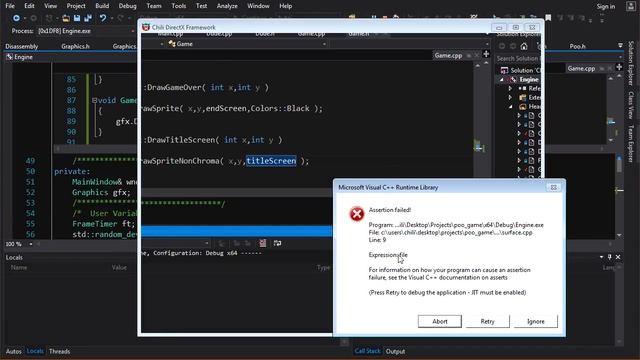Collapse the Engine project node

pos(502,80)
